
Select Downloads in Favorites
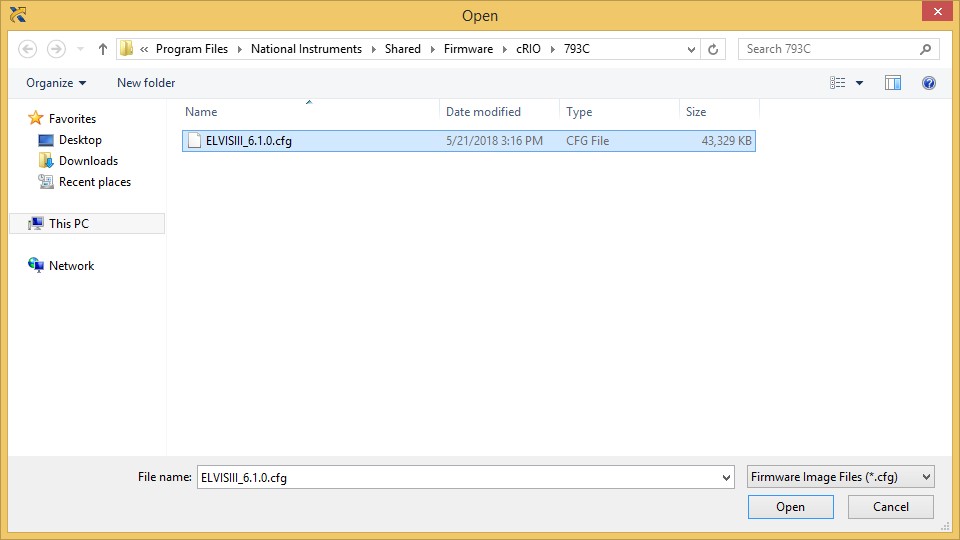pos(88,161)
